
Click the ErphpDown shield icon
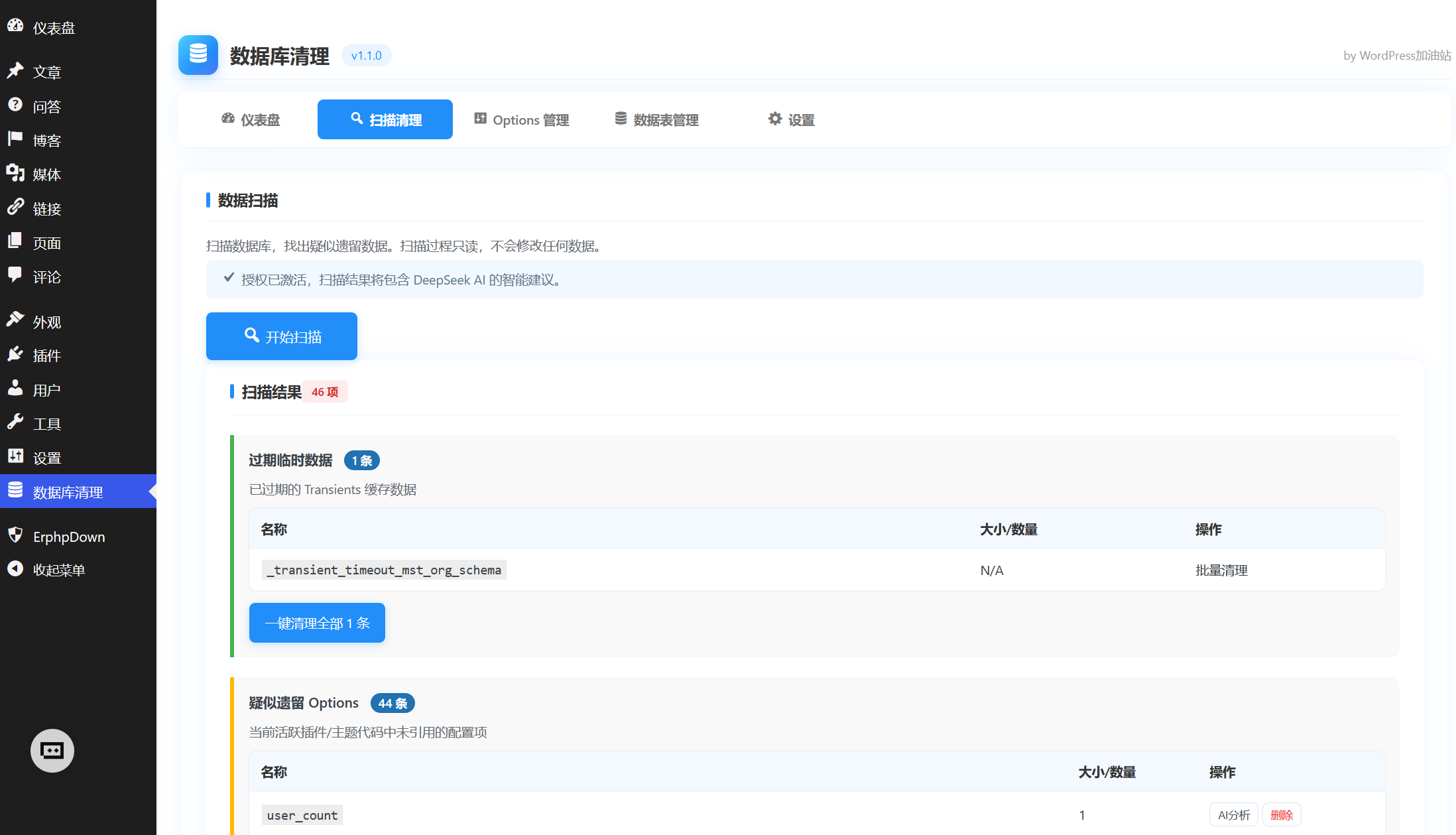pos(15,535)
